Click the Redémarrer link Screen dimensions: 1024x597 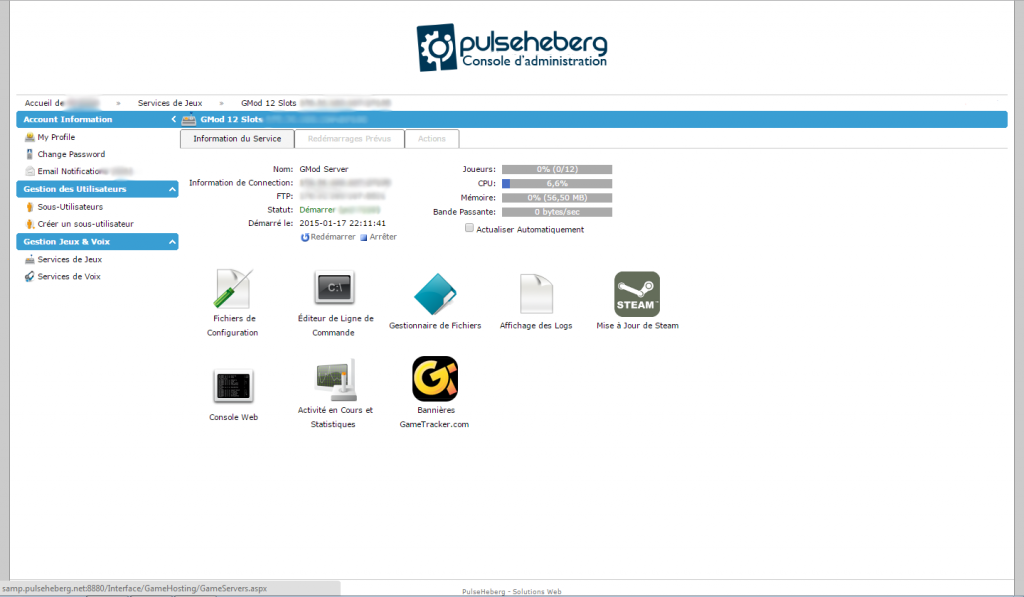pyautogui.click(x=332, y=237)
